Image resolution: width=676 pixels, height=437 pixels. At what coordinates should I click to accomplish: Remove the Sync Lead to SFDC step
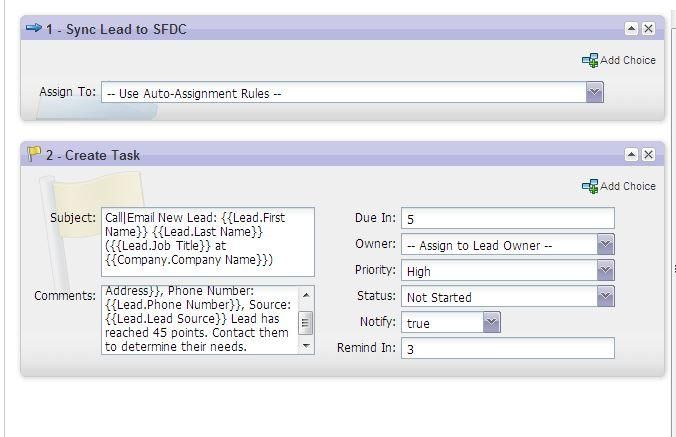(x=648, y=29)
